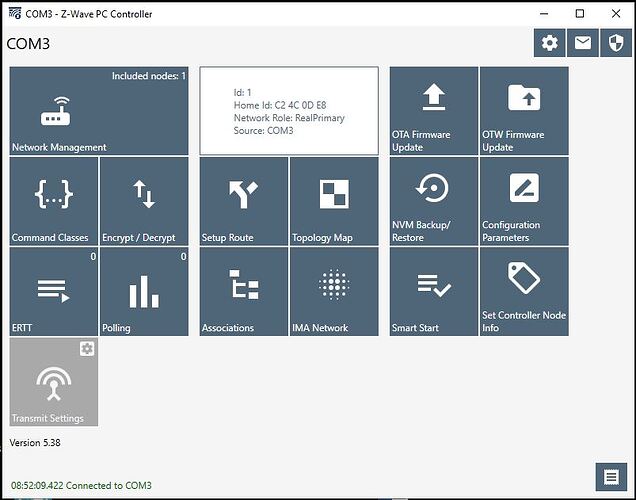Click the 'Connected to COM3' status message
The width and height of the screenshot is (636, 500).
81,485
